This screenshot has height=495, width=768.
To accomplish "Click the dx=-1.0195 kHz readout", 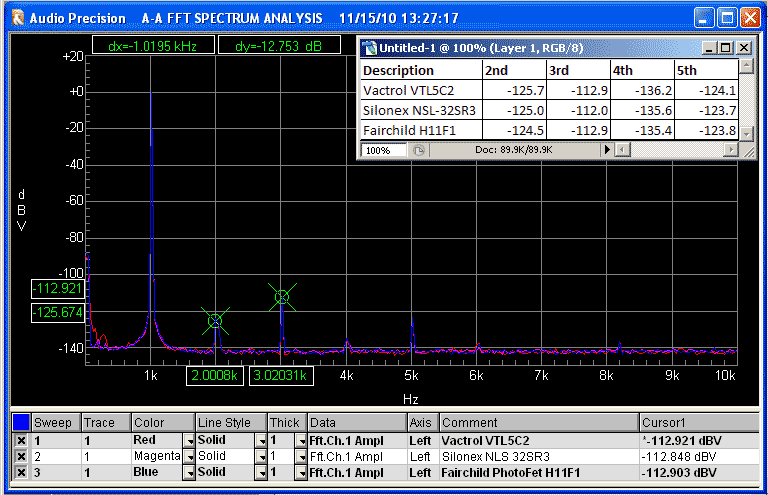I will coord(153,46).
